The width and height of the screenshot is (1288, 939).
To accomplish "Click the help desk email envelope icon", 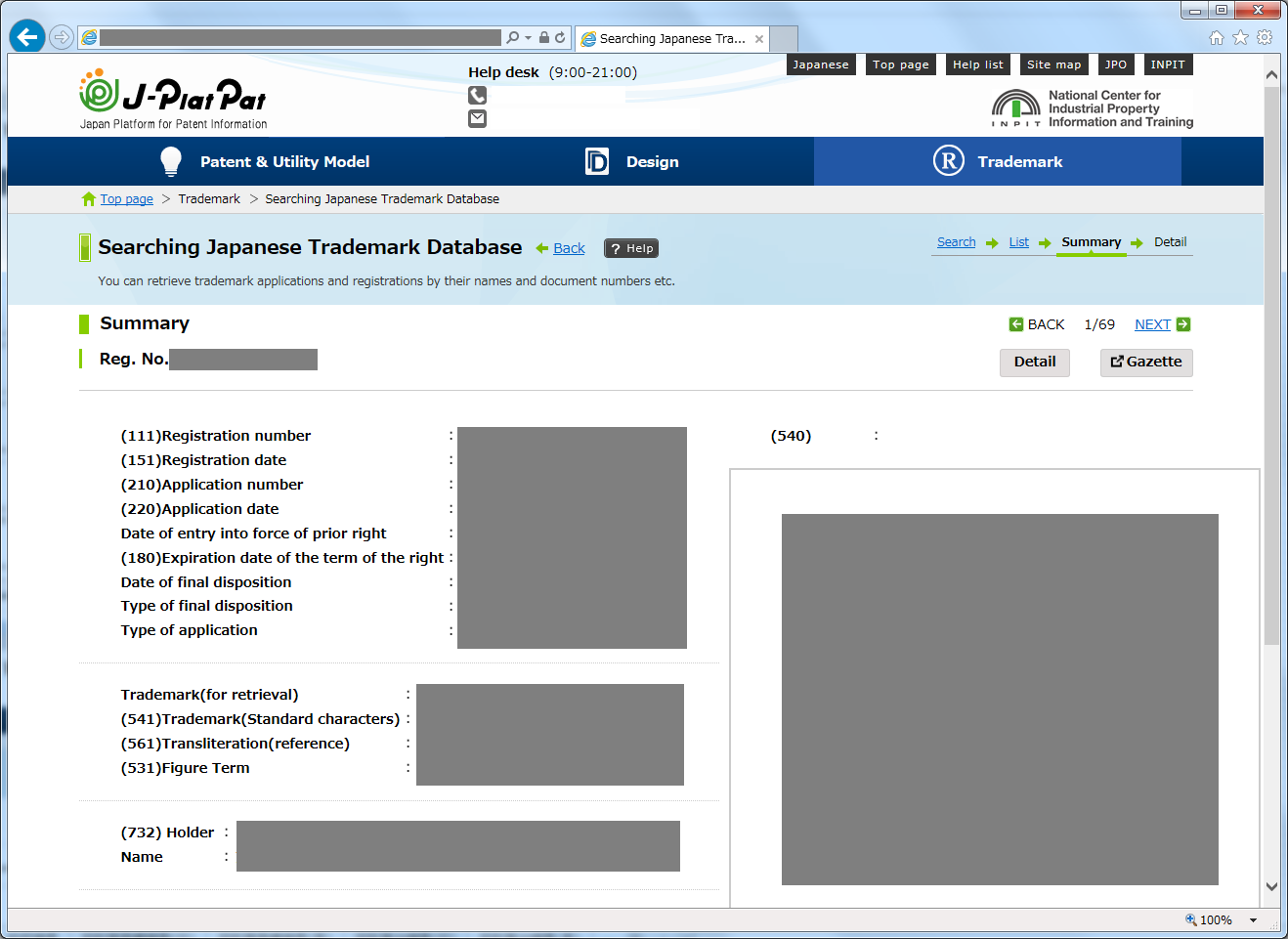I will tap(477, 118).
